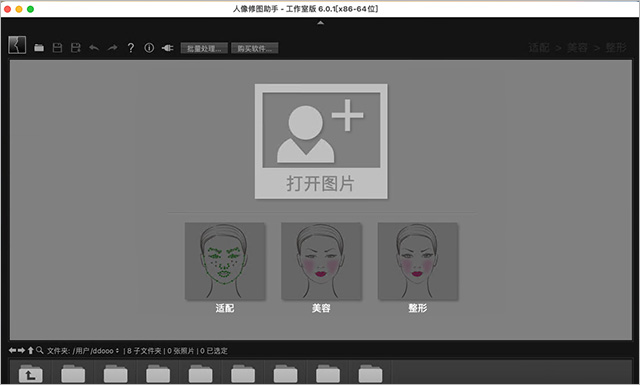Screen dimensions: 640x385
Task: Click the parent-folder thumbnail with up arrow
Action: tap(31, 373)
